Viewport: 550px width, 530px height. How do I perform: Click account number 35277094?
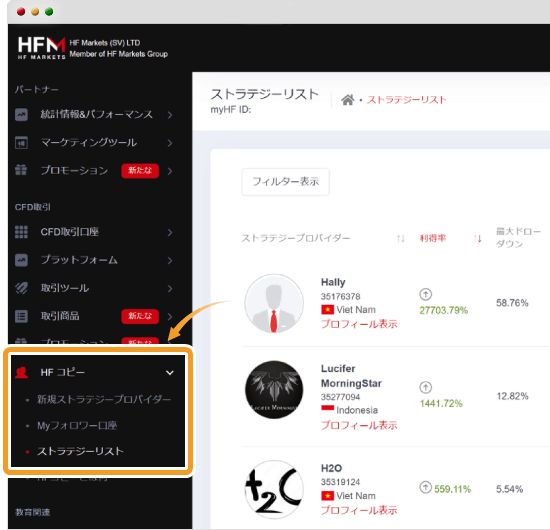(x=341, y=397)
